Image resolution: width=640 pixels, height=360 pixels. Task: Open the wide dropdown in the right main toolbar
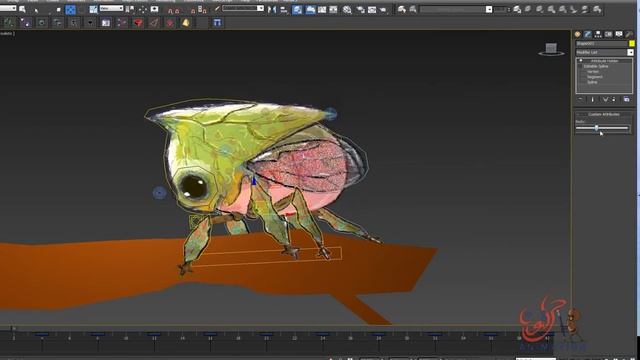click(456, 9)
